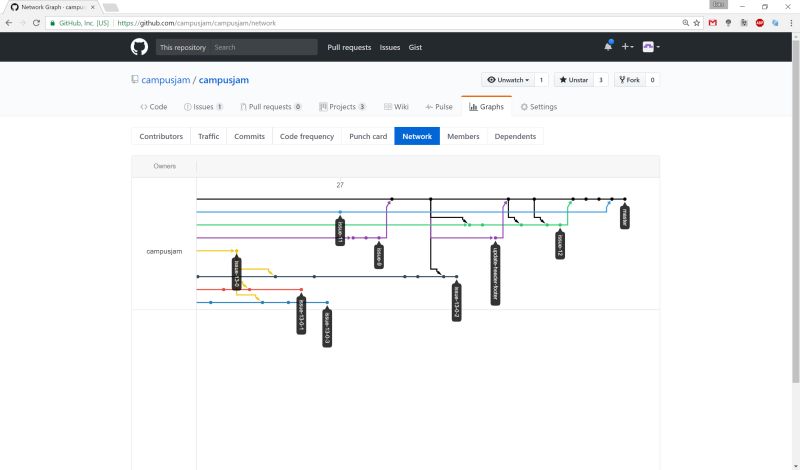The width and height of the screenshot is (800, 470).
Task: Show the Code frequency graph
Action: pos(307,136)
